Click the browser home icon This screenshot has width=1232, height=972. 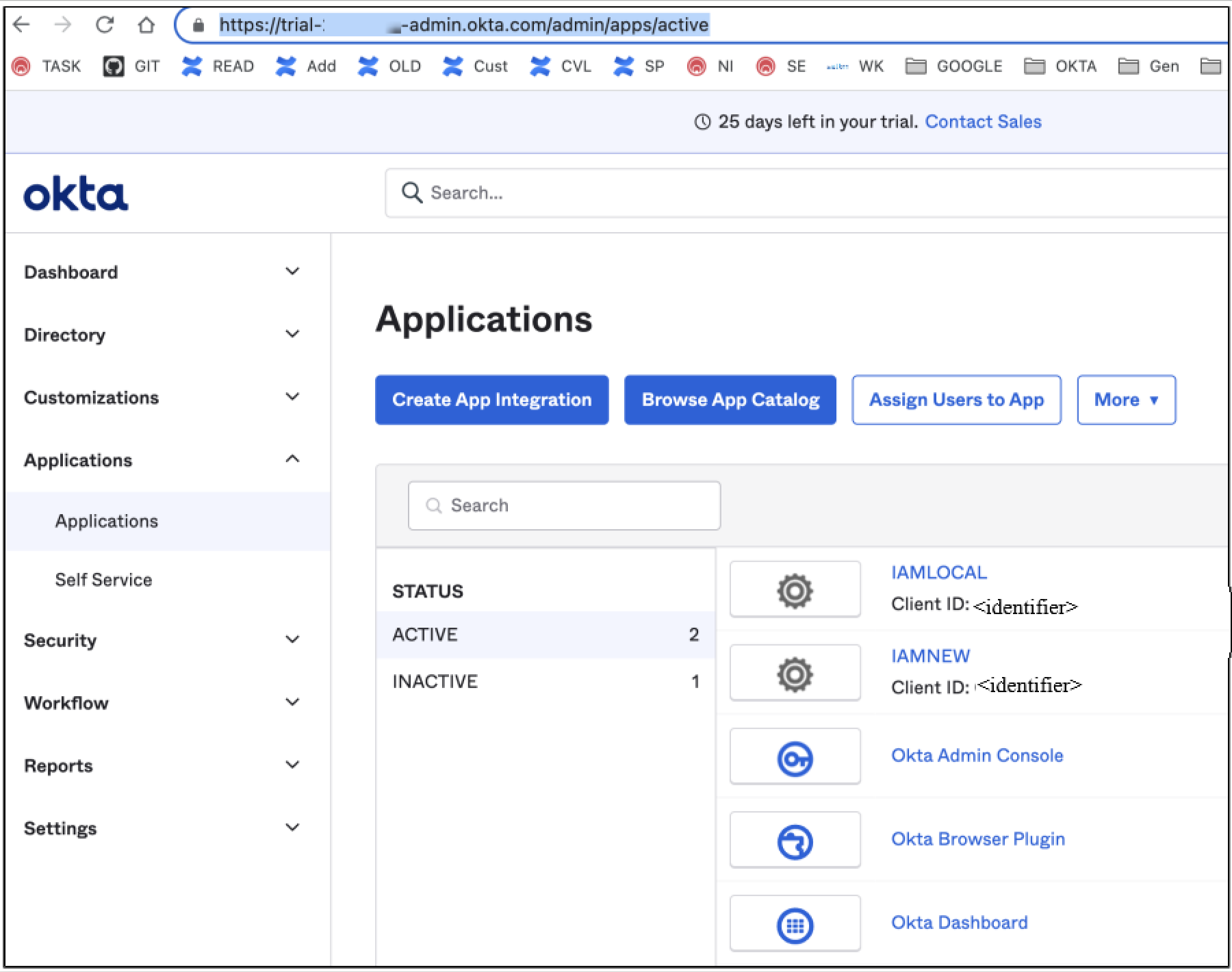tap(146, 25)
